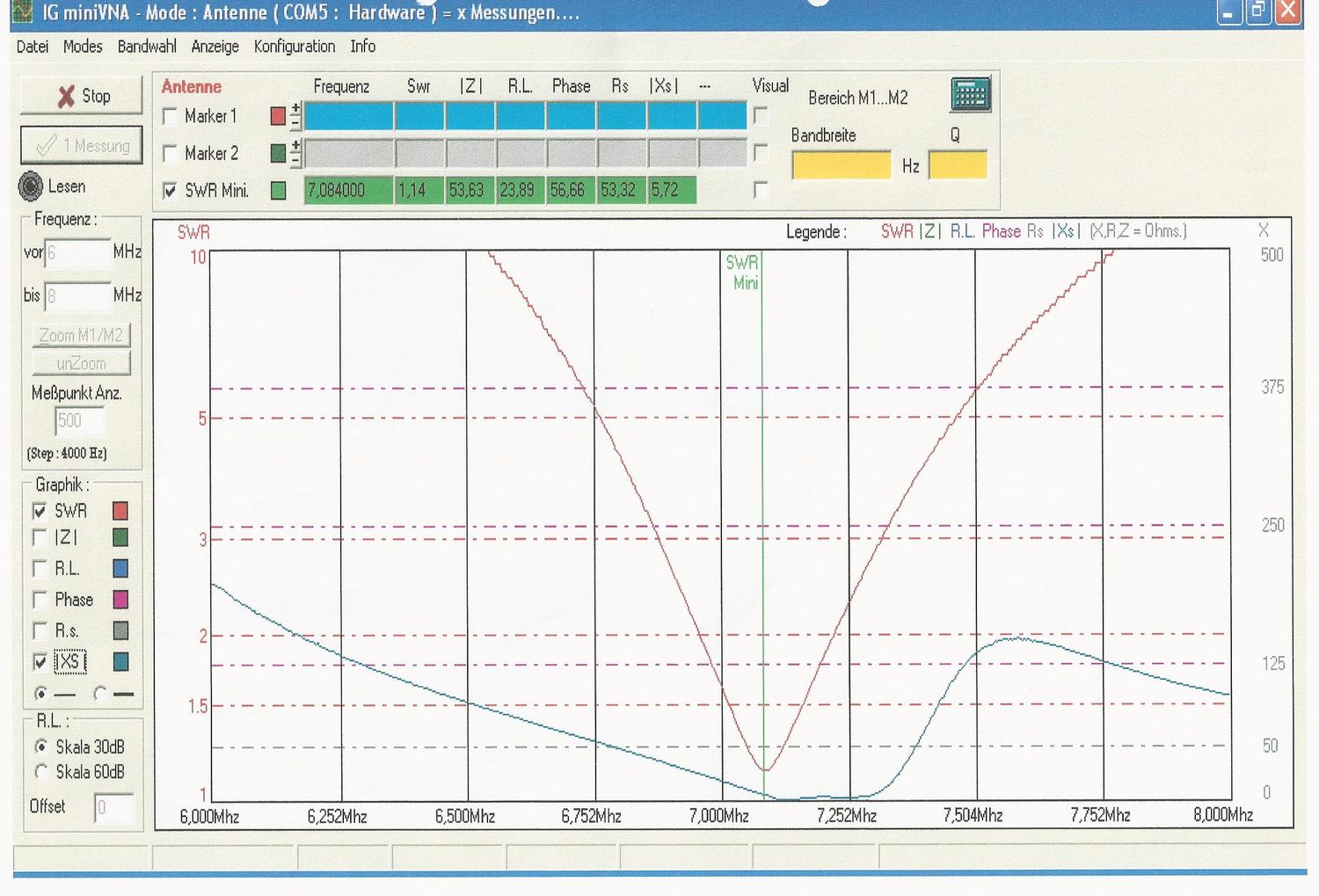Click the green Marker 2 color swatch
The height and width of the screenshot is (896, 1319).
(x=278, y=153)
